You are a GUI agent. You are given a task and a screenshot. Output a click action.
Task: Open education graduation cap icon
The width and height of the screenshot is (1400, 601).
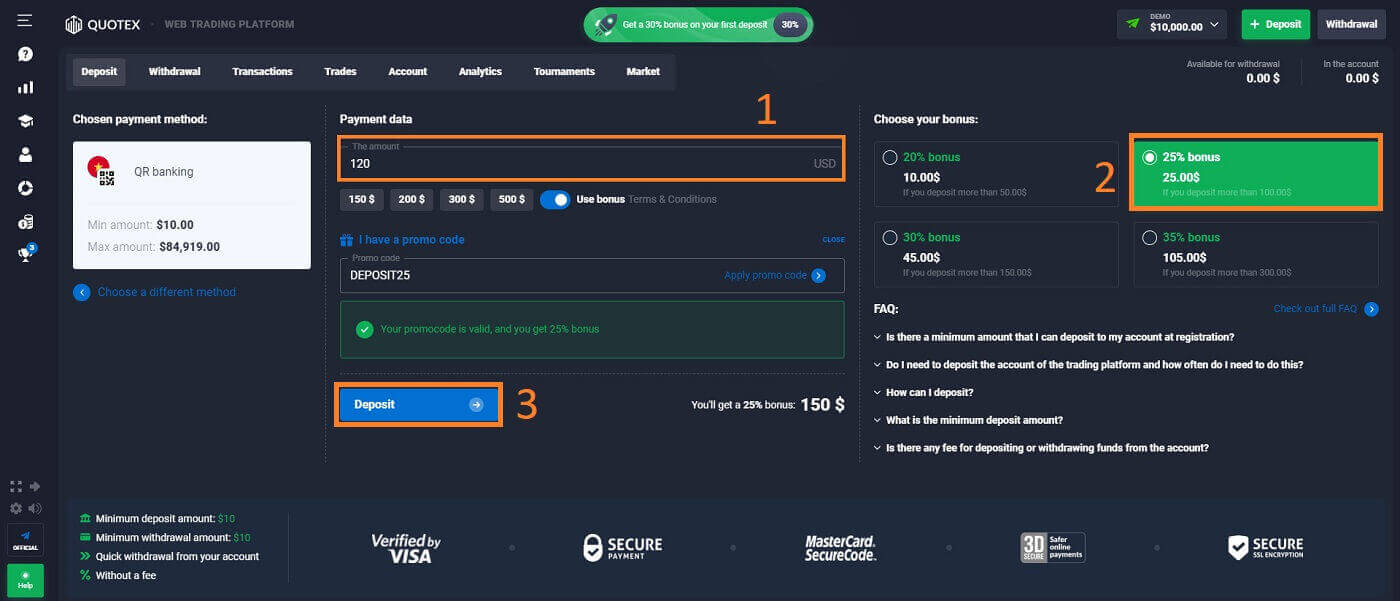25,121
